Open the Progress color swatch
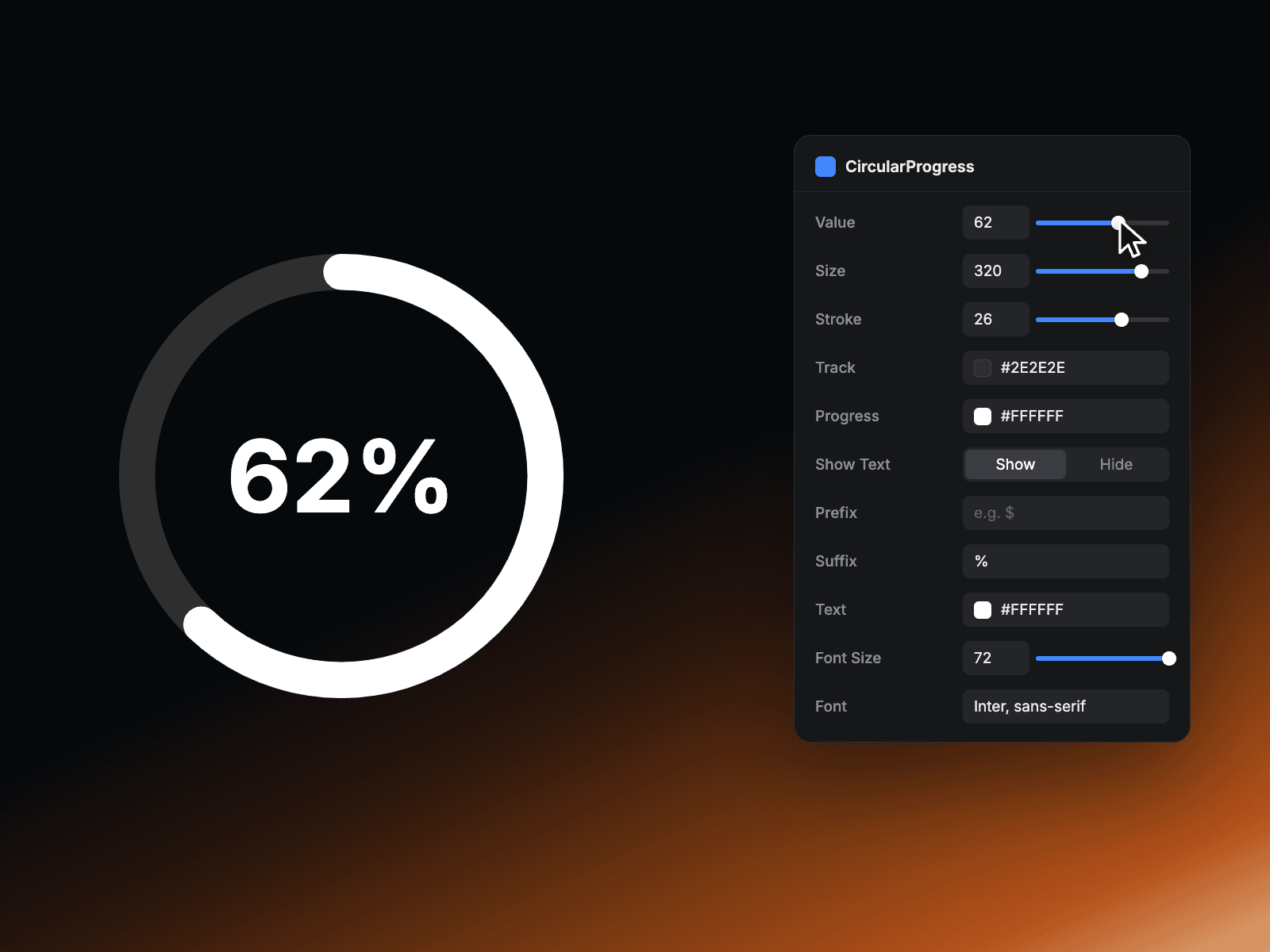The height and width of the screenshot is (952, 1270). (983, 416)
